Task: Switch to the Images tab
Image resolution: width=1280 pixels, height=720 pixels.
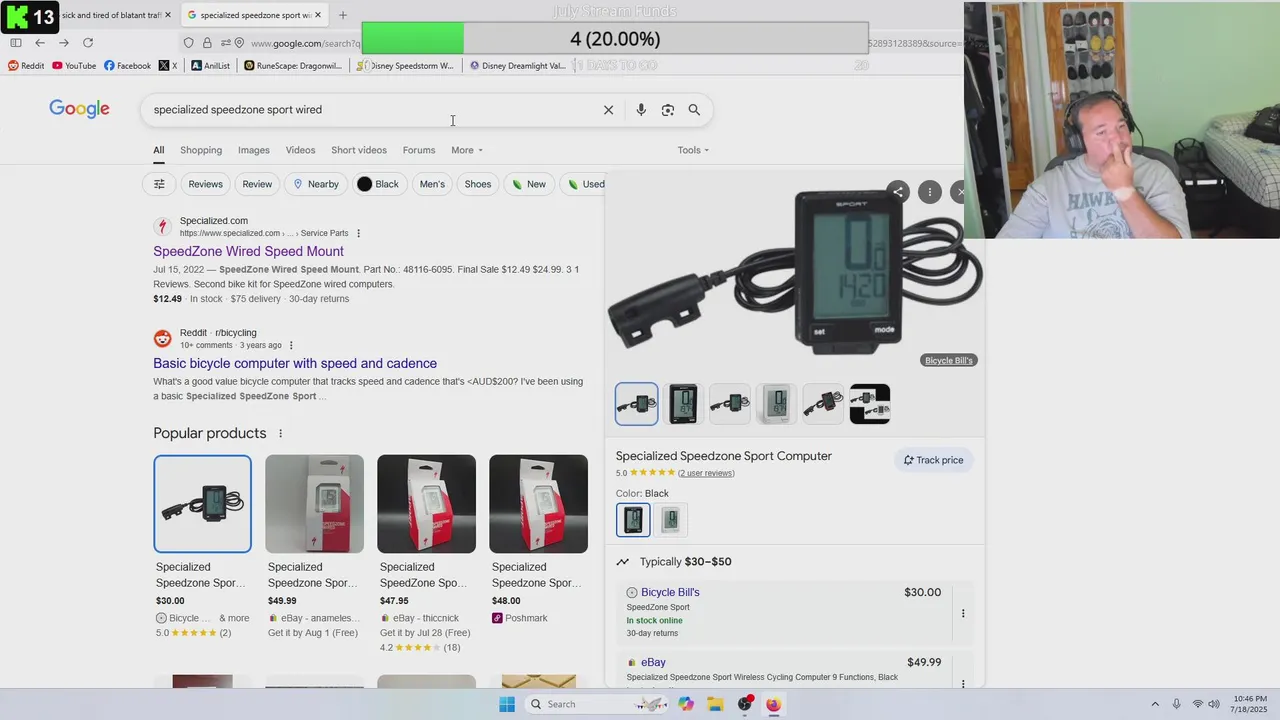Action: [254, 150]
